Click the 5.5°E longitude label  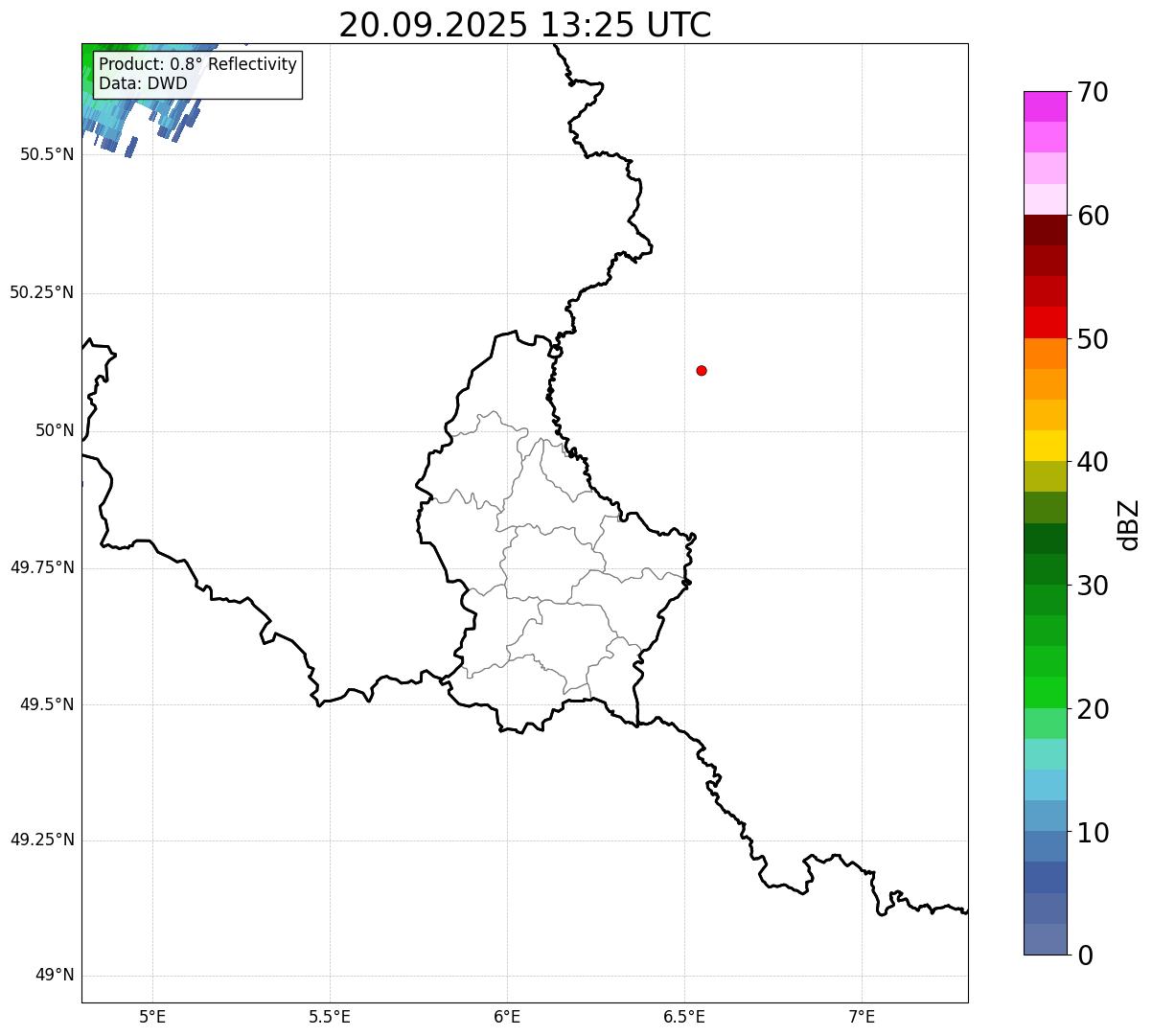pyautogui.click(x=330, y=1016)
